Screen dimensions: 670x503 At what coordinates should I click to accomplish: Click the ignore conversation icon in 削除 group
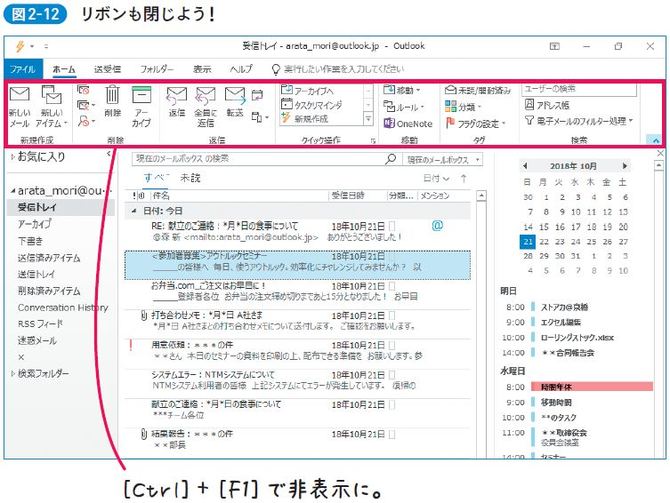click(x=83, y=89)
